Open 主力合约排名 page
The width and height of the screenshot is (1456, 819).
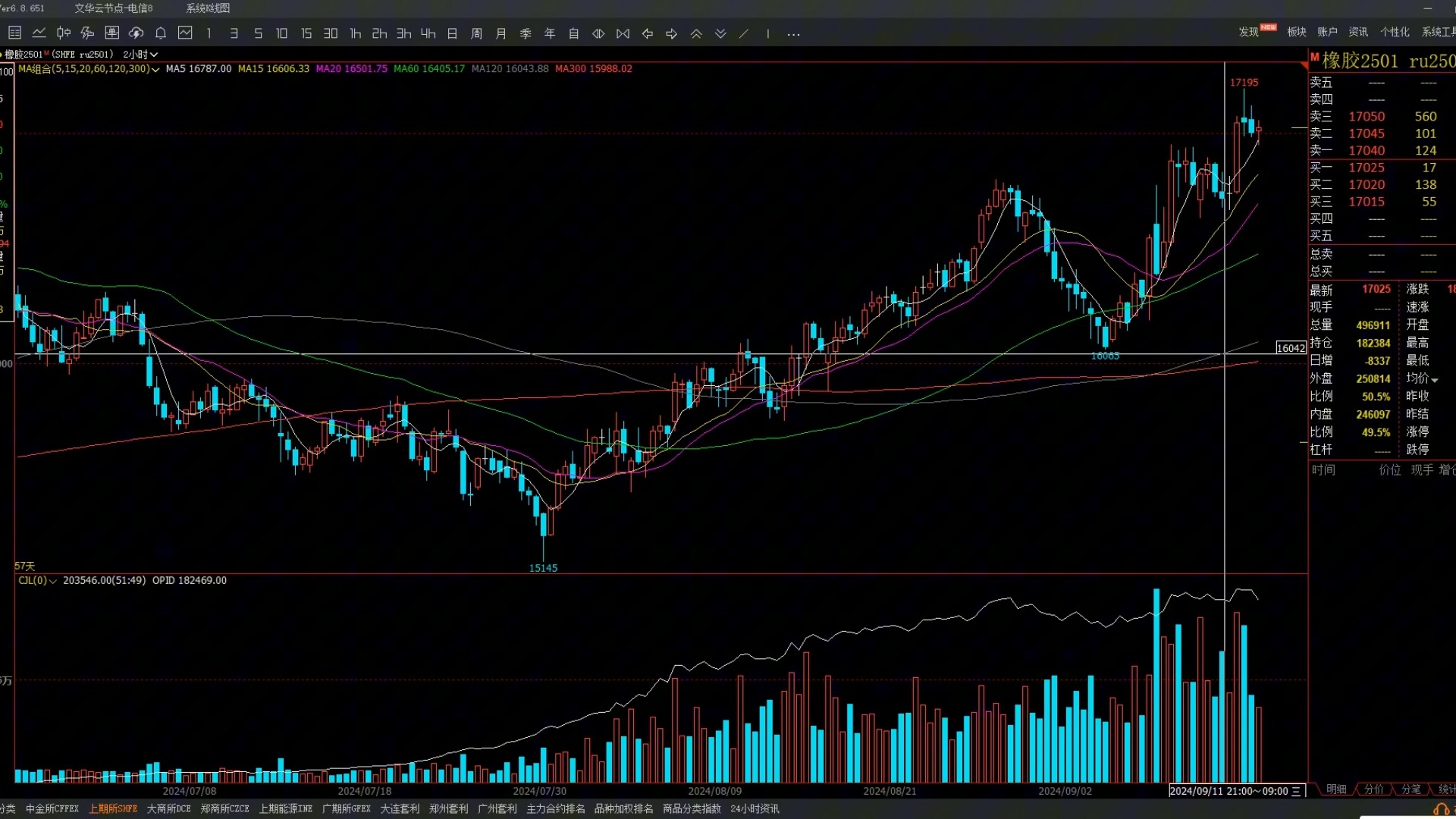(x=556, y=809)
